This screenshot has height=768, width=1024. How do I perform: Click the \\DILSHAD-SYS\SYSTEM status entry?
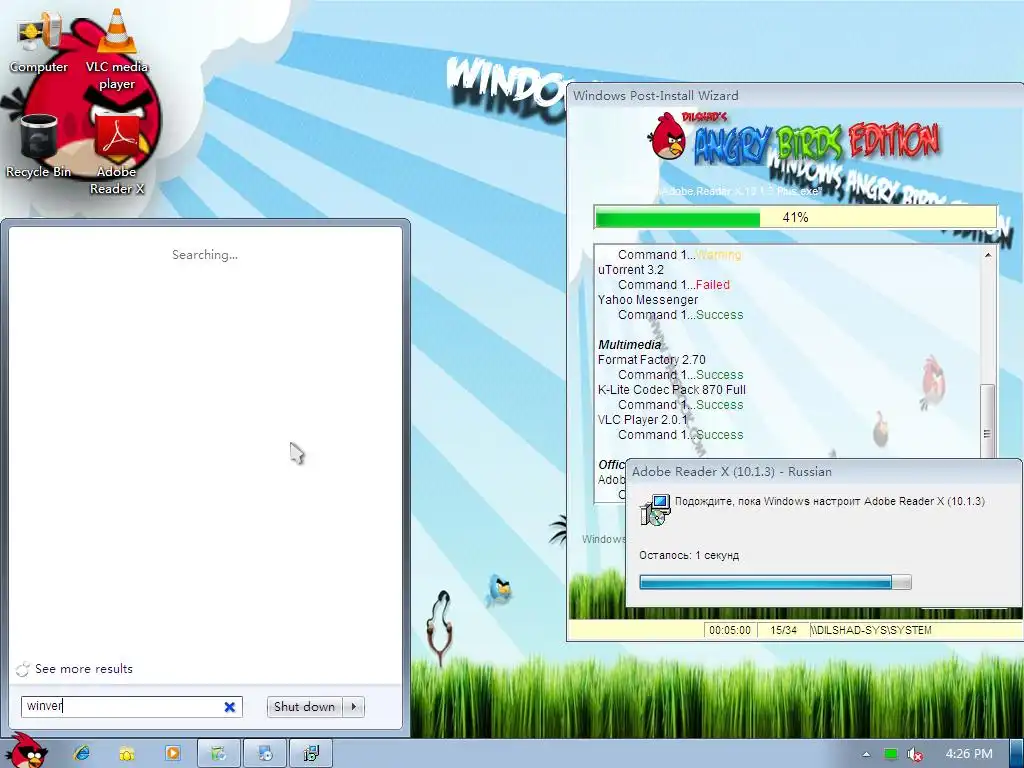coord(871,630)
